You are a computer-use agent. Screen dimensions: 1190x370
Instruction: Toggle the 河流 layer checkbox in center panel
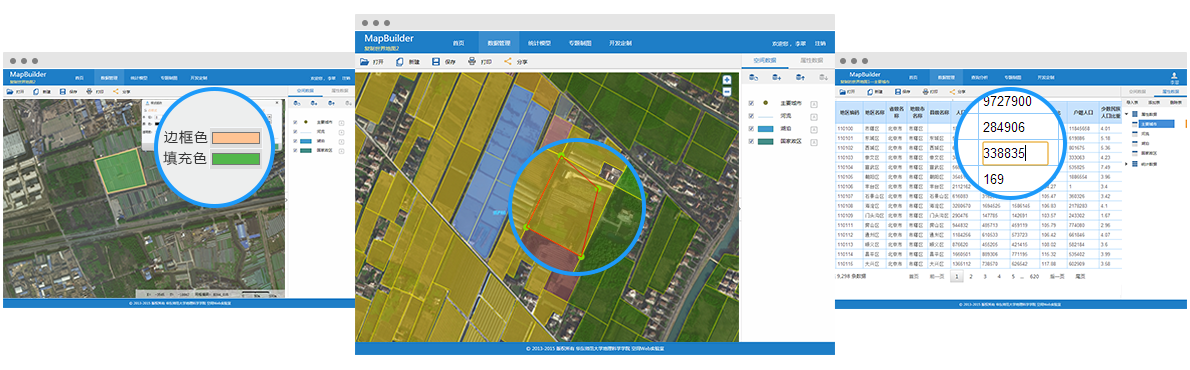(751, 116)
